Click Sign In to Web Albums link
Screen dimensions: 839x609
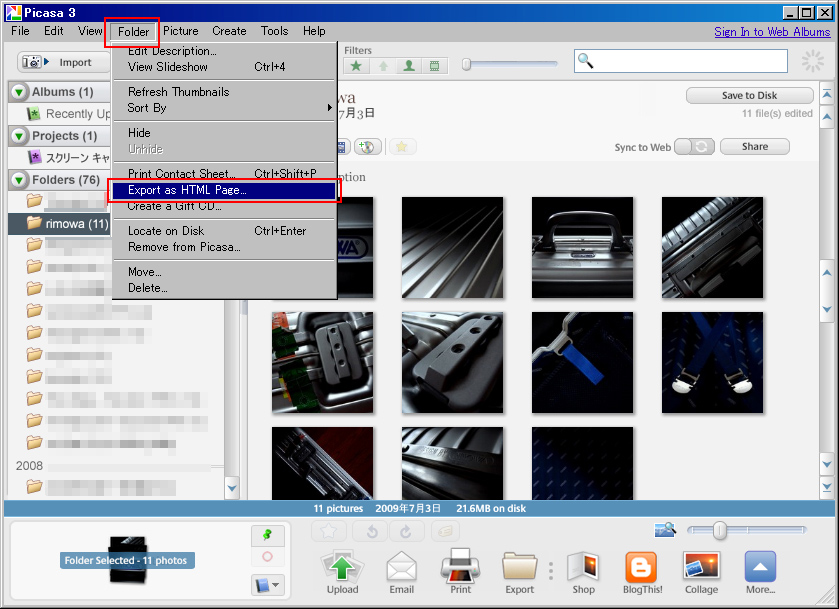click(x=772, y=32)
